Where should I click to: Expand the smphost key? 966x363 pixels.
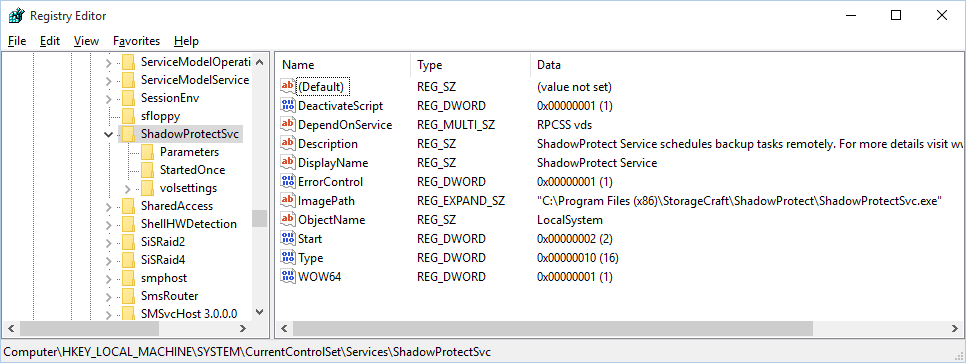pyautogui.click(x=108, y=278)
